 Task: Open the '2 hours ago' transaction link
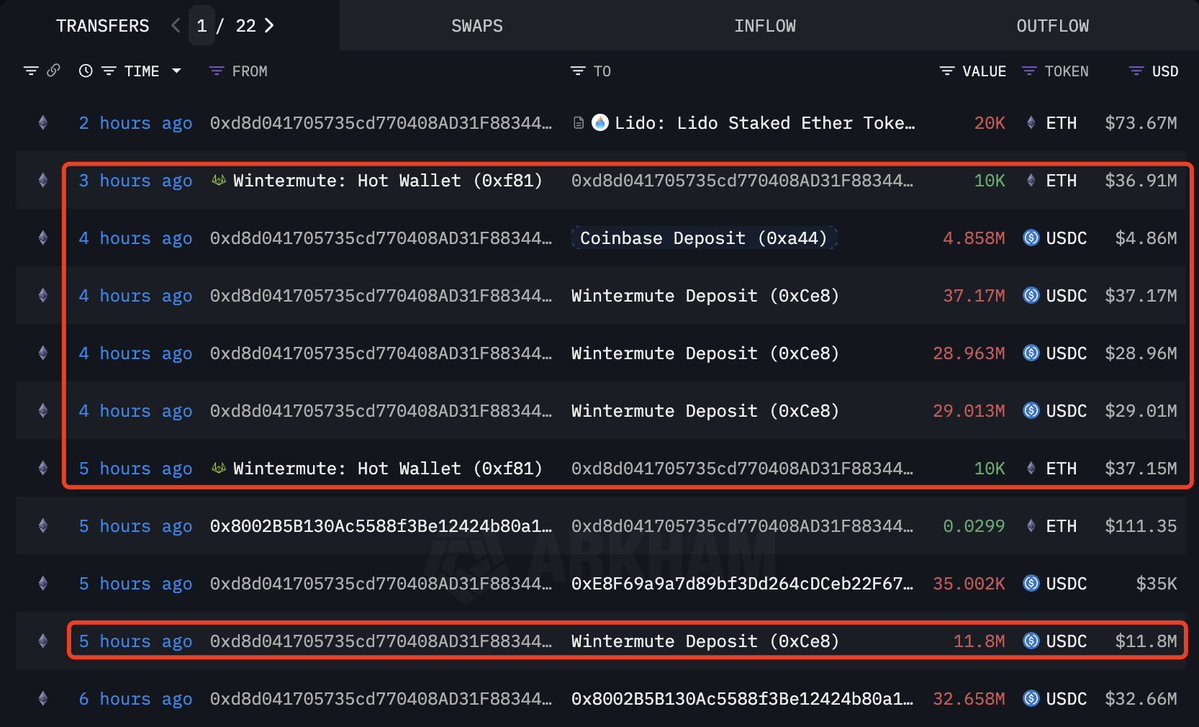[x=135, y=123]
